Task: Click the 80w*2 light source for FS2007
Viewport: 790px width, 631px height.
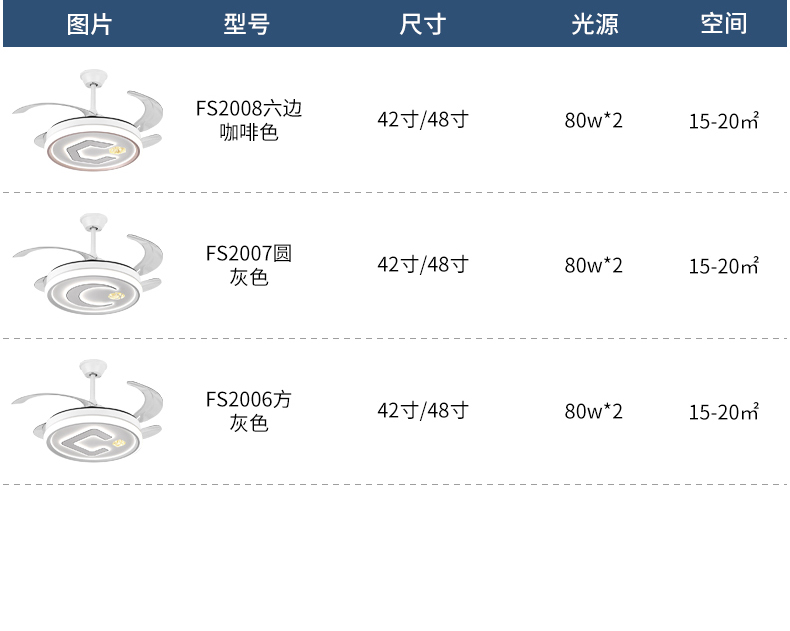Action: point(594,265)
